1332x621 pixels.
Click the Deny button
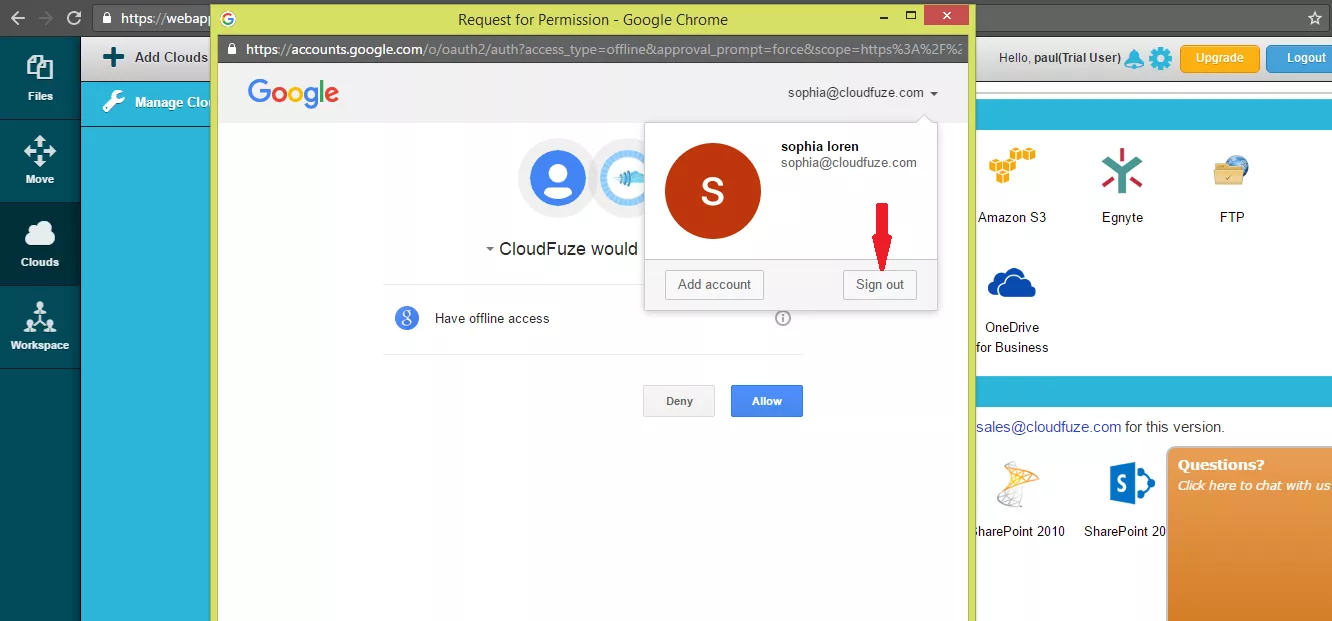click(x=679, y=401)
